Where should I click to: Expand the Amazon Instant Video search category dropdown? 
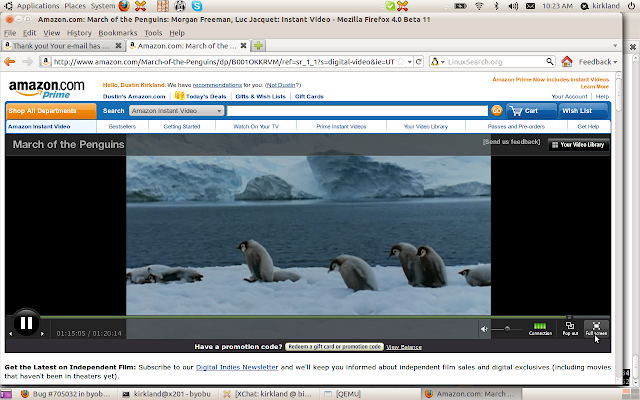[x=176, y=111]
